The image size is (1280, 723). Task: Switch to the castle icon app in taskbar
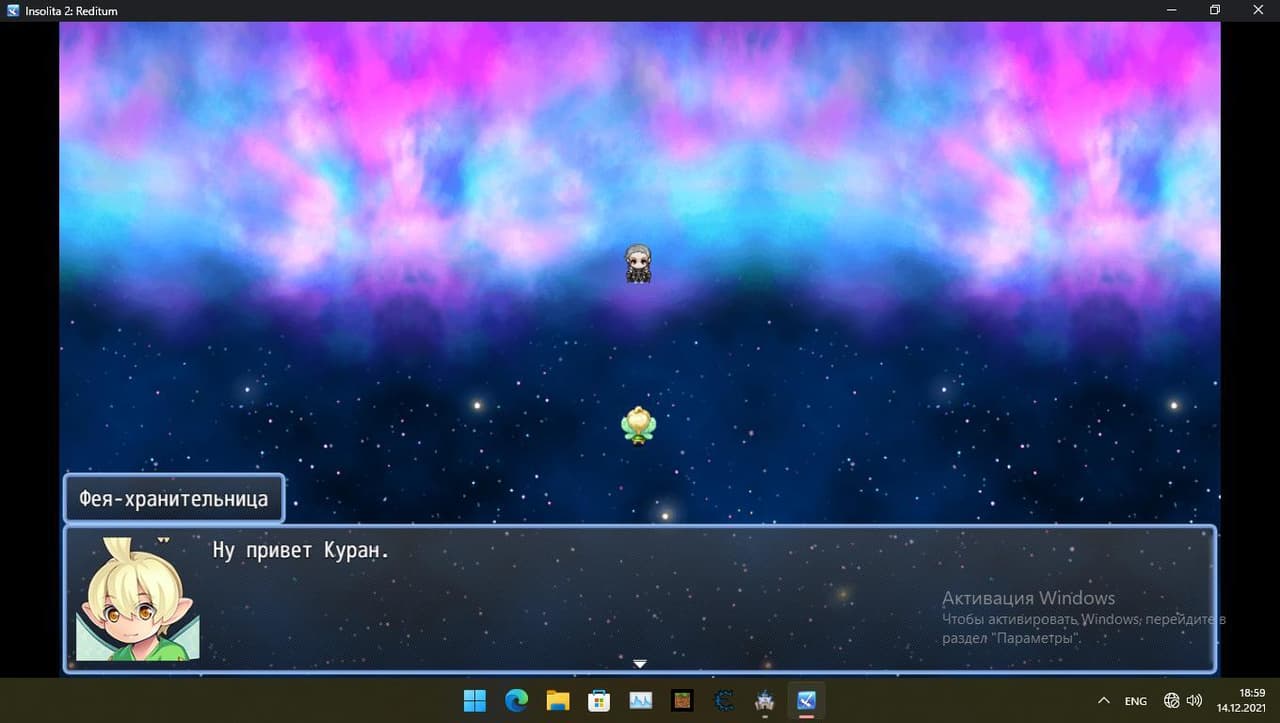pos(765,700)
